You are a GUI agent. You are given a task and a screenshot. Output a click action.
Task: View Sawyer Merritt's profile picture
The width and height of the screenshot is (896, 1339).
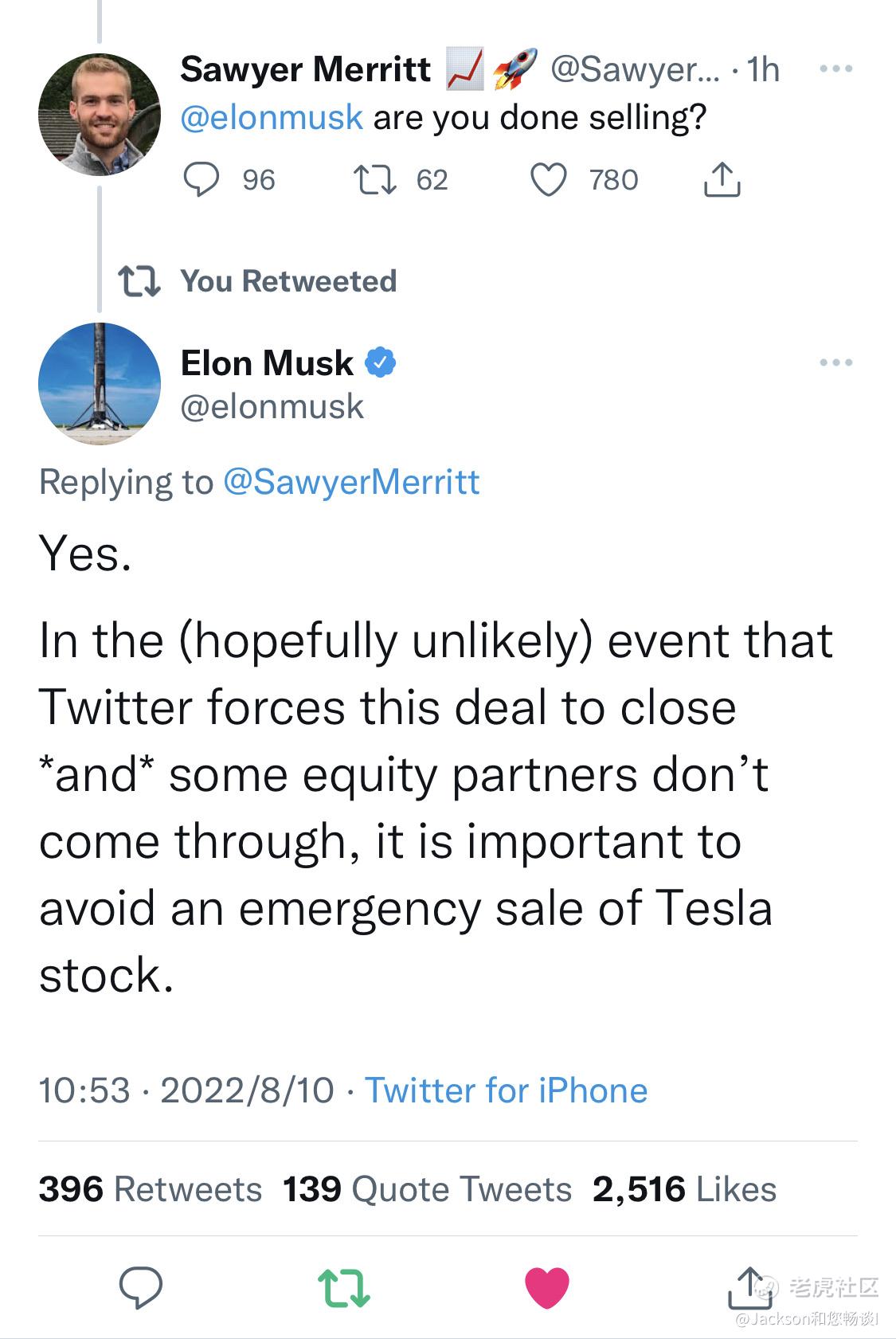pyautogui.click(x=100, y=115)
